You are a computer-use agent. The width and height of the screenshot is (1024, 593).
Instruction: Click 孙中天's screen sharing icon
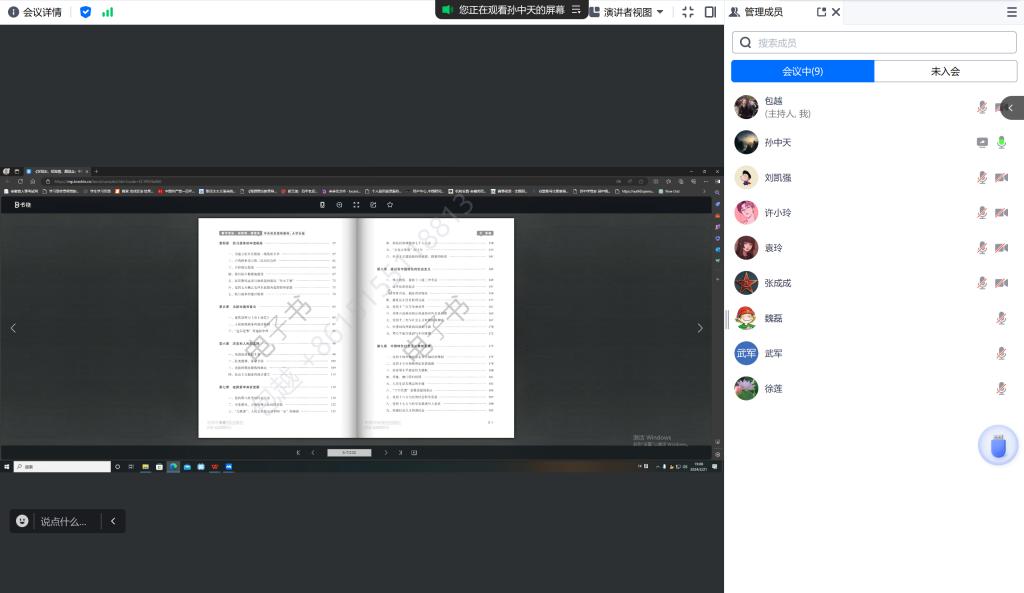tap(982, 143)
